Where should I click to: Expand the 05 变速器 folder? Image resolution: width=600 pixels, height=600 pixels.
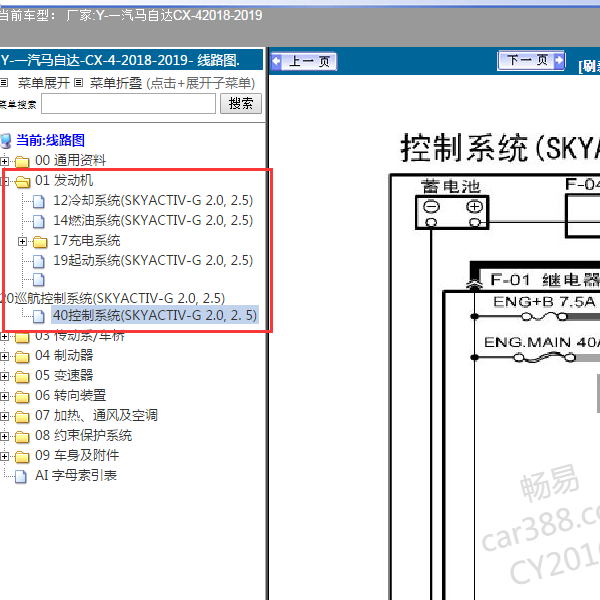pos(5,376)
